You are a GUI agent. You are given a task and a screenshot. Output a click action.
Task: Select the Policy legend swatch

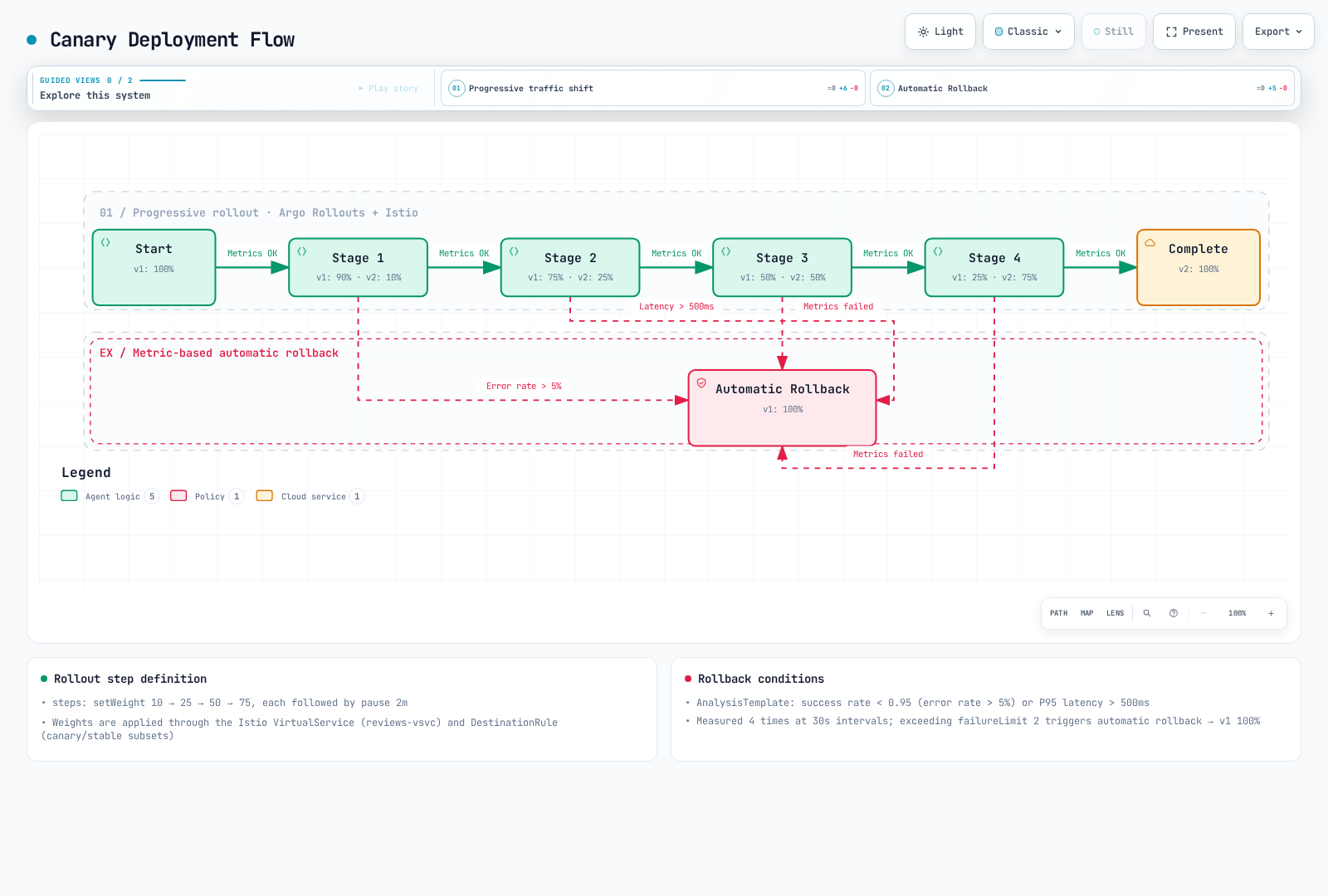click(x=178, y=495)
